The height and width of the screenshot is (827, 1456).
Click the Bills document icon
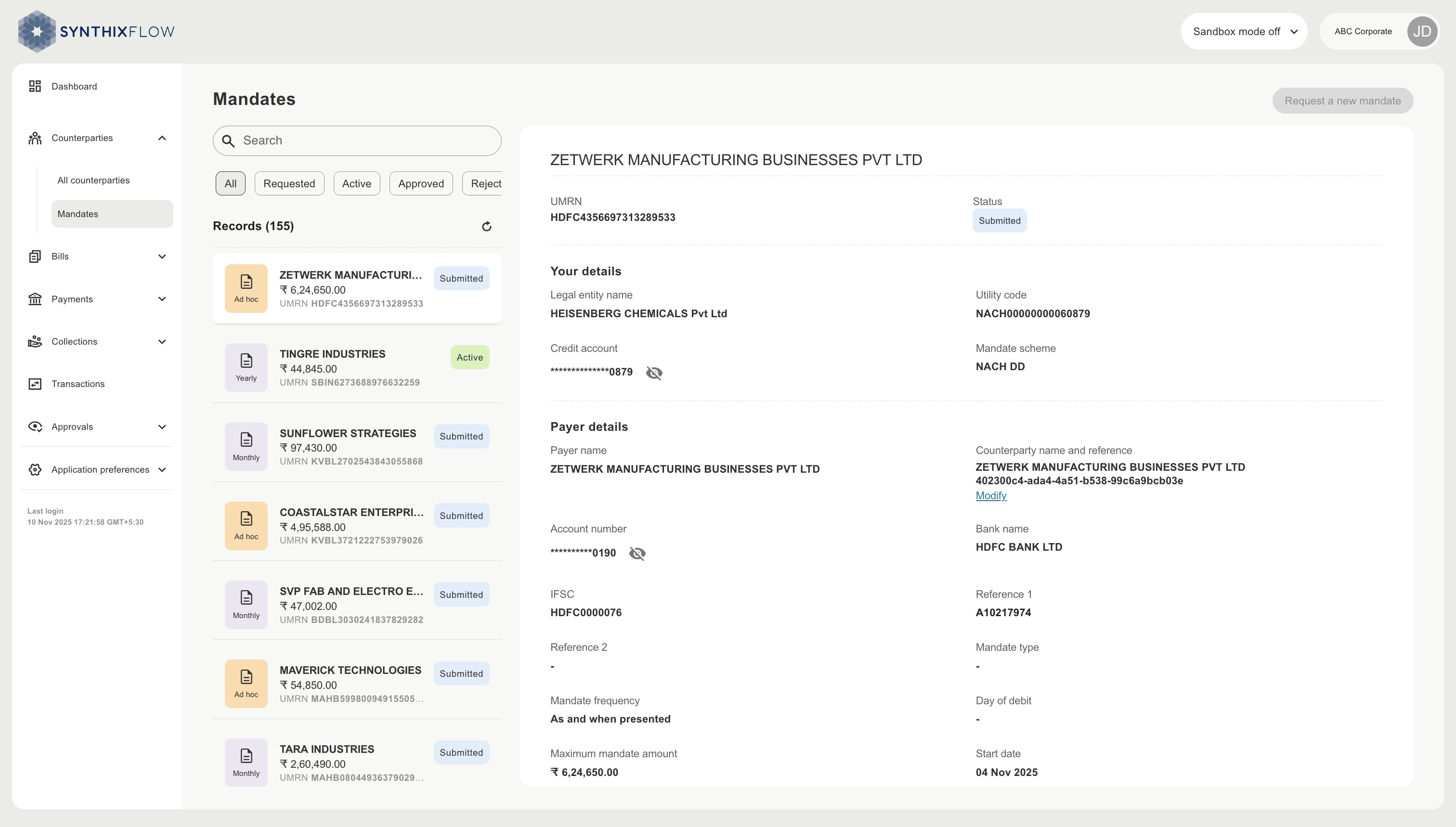(35, 256)
